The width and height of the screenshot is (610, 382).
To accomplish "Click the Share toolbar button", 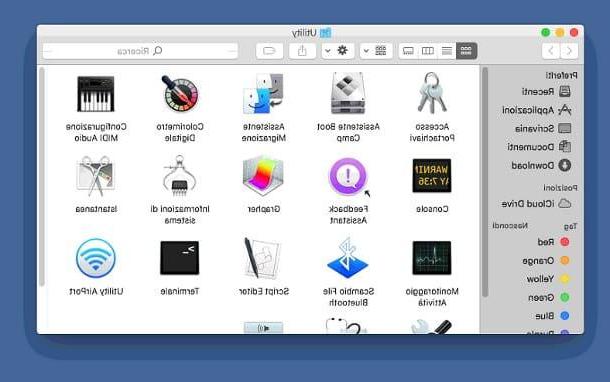I will pos(302,51).
